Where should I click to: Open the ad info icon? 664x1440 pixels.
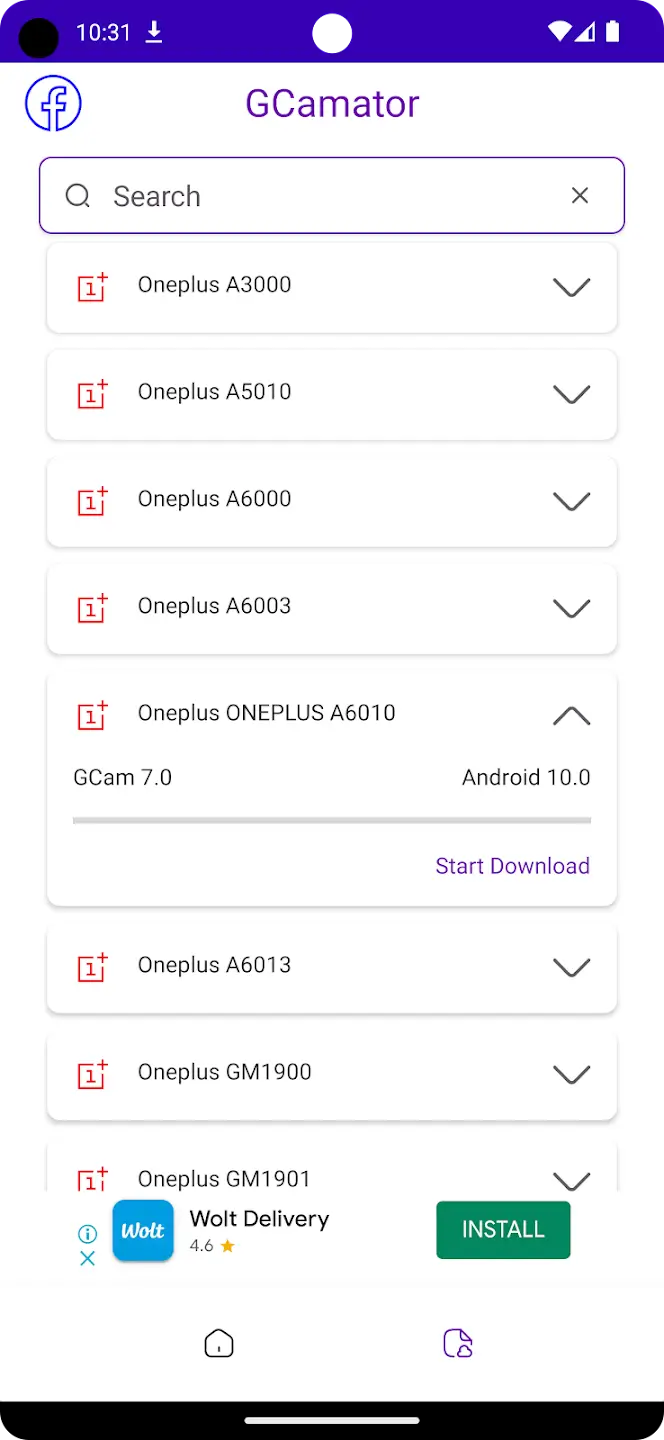tap(88, 1234)
